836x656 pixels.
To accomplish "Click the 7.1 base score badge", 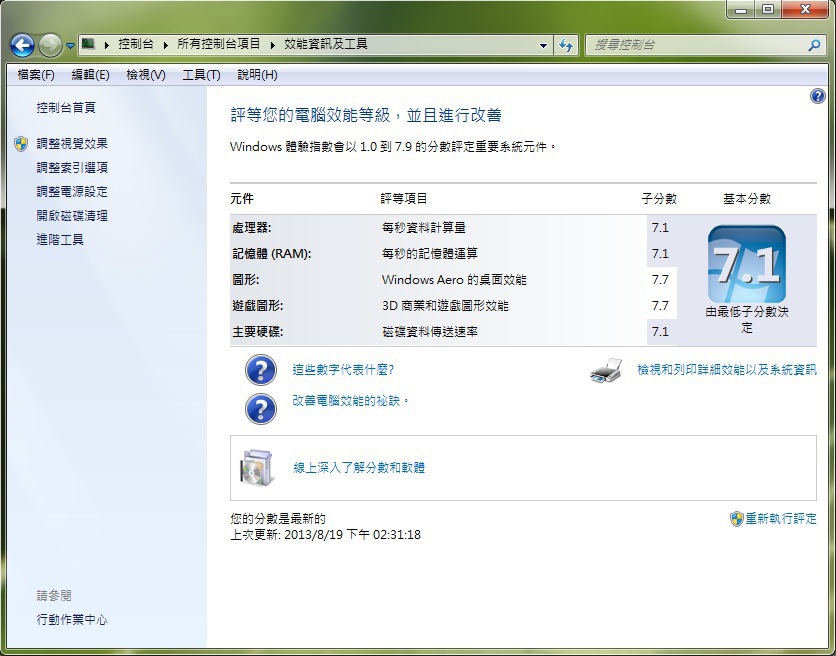I will pos(746,264).
